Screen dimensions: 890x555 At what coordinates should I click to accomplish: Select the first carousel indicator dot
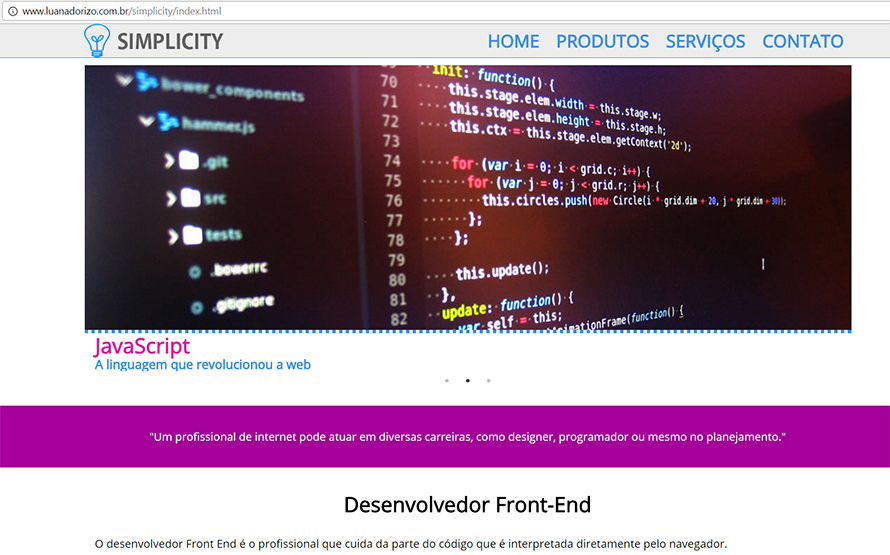click(x=446, y=381)
